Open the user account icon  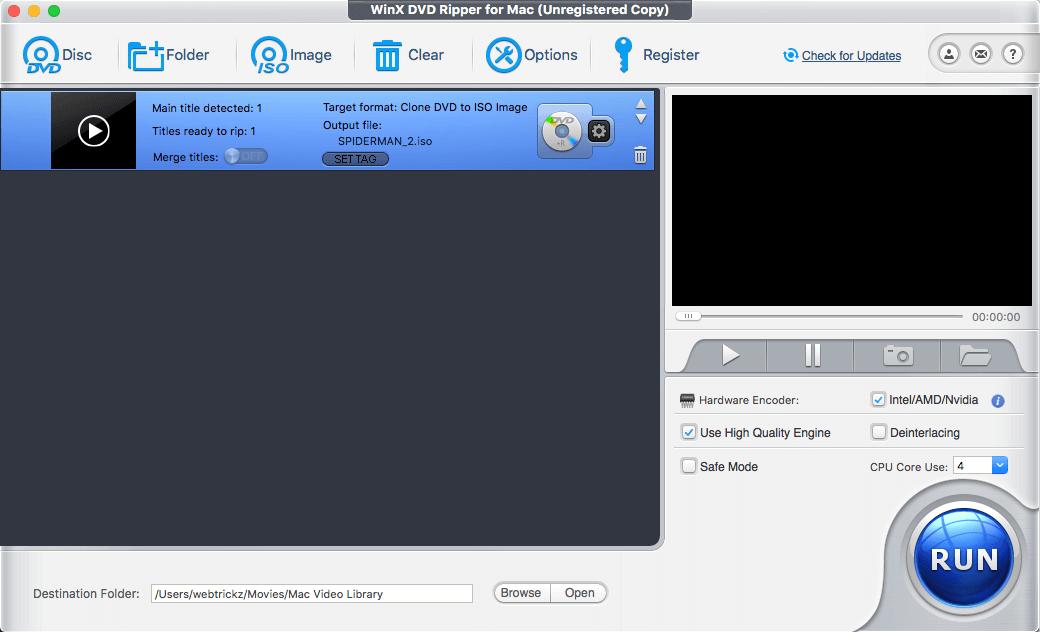[x=949, y=54]
